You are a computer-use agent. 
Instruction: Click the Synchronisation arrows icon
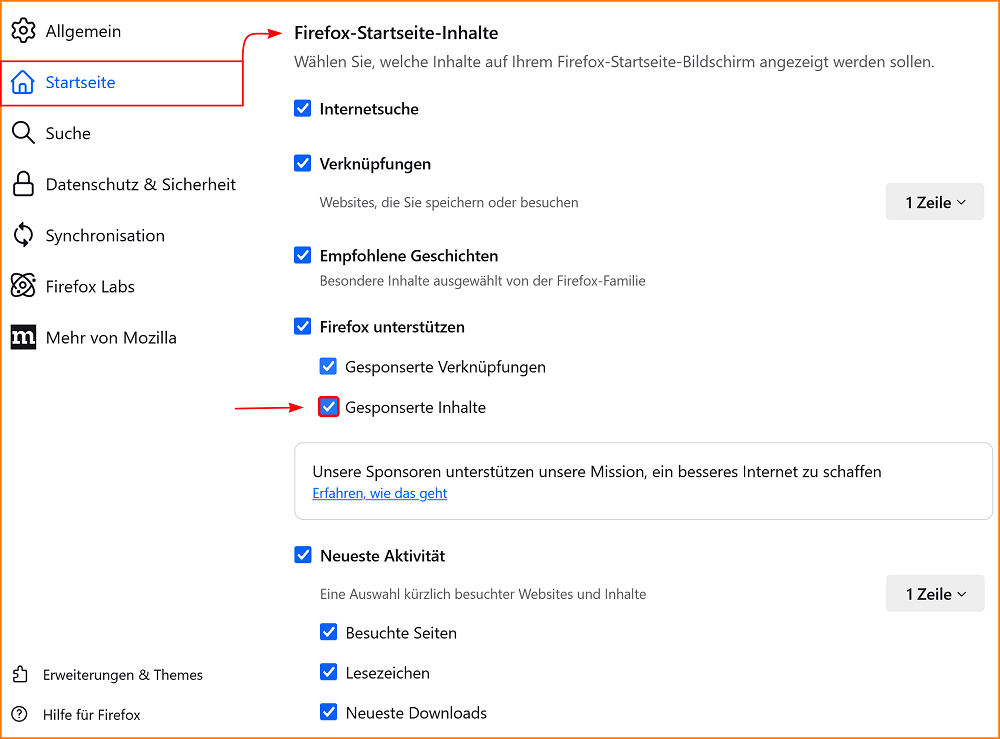pos(23,236)
